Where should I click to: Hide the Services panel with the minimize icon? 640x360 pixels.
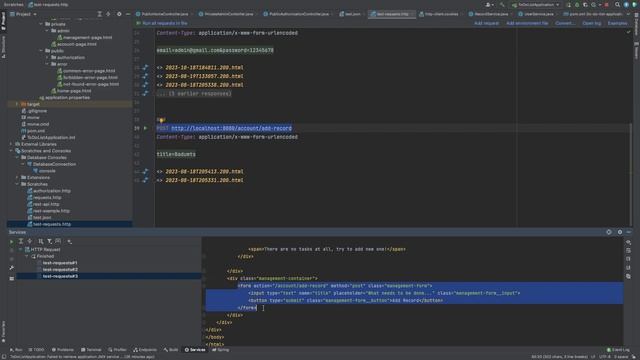629,232
